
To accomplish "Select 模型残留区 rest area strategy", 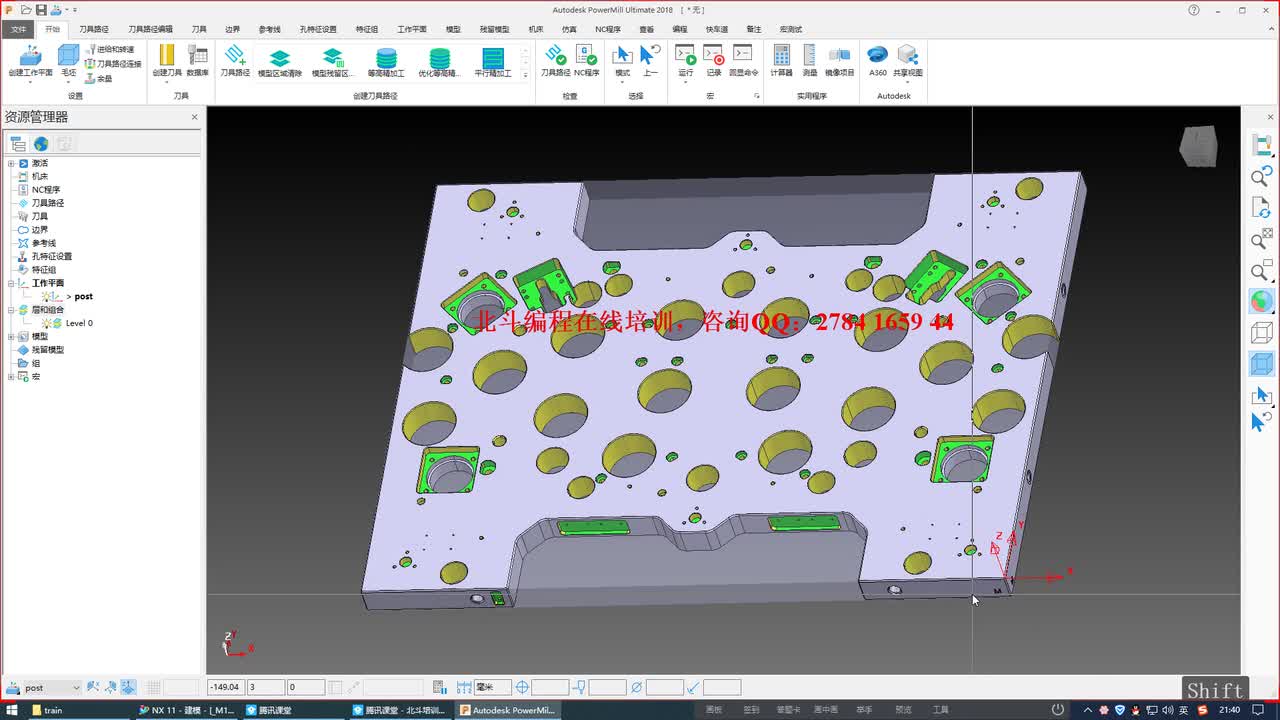I will tap(333, 62).
